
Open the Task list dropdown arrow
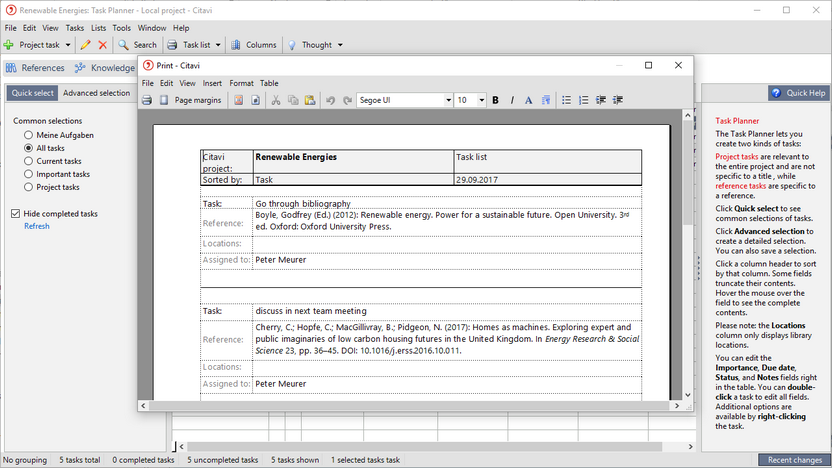coord(218,45)
